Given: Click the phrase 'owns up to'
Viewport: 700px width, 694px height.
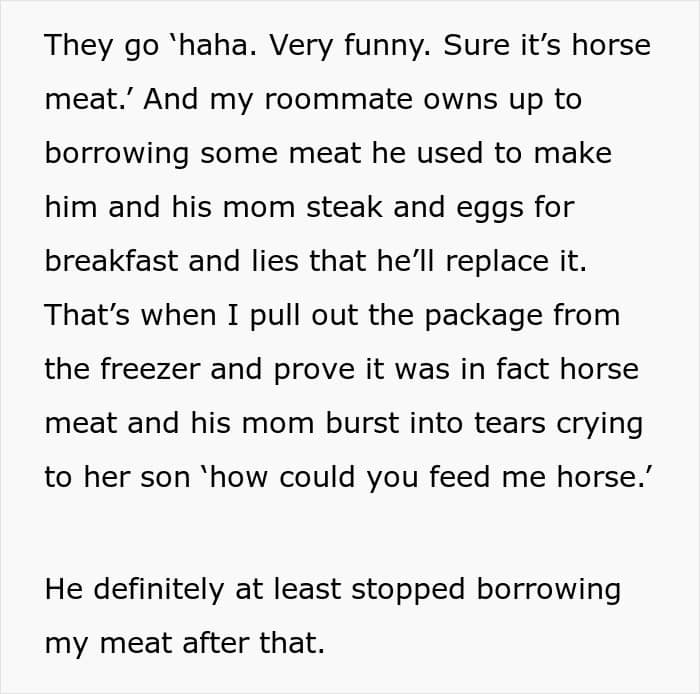Looking at the screenshot, I should click(503, 100).
